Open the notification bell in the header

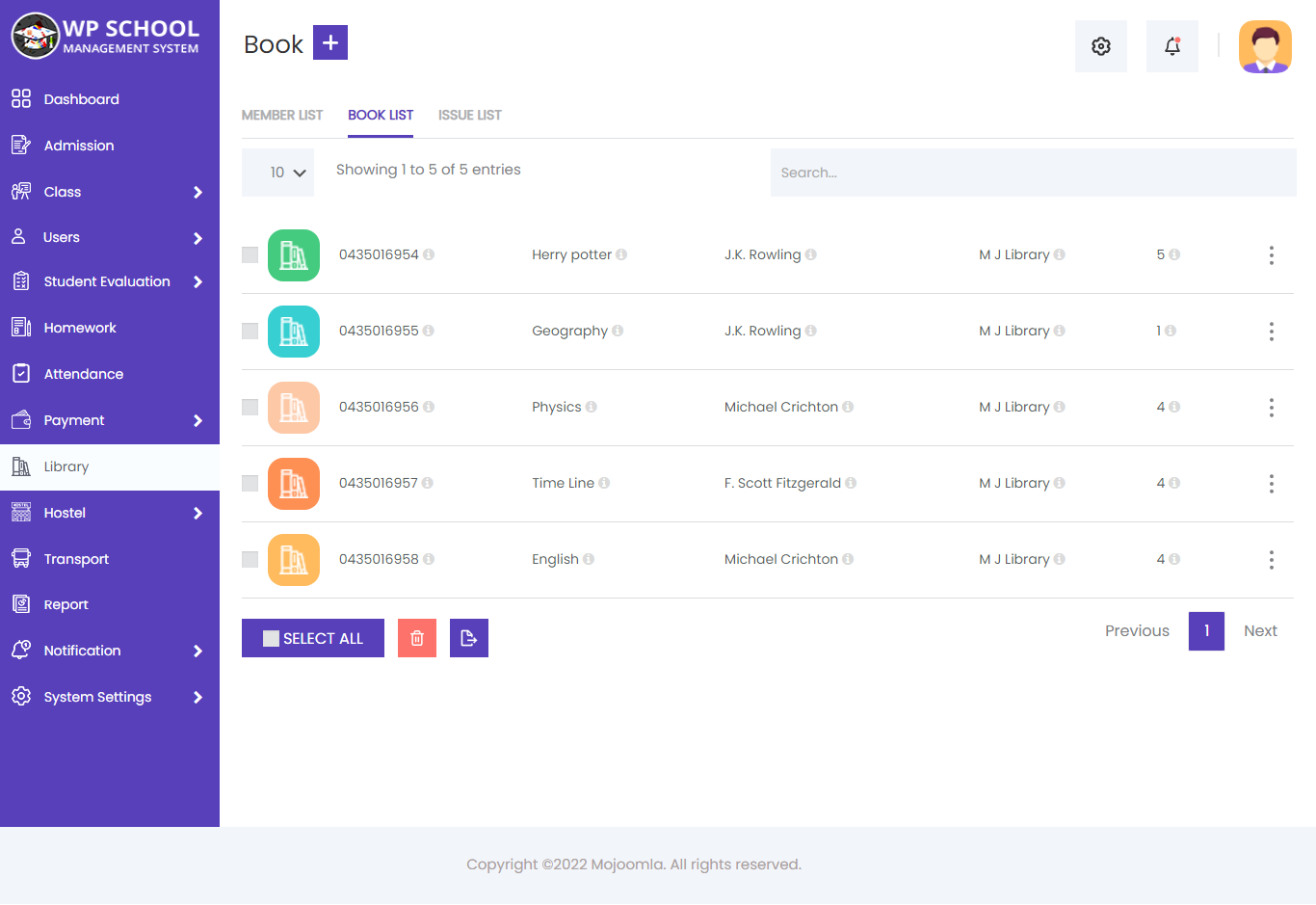point(1172,46)
